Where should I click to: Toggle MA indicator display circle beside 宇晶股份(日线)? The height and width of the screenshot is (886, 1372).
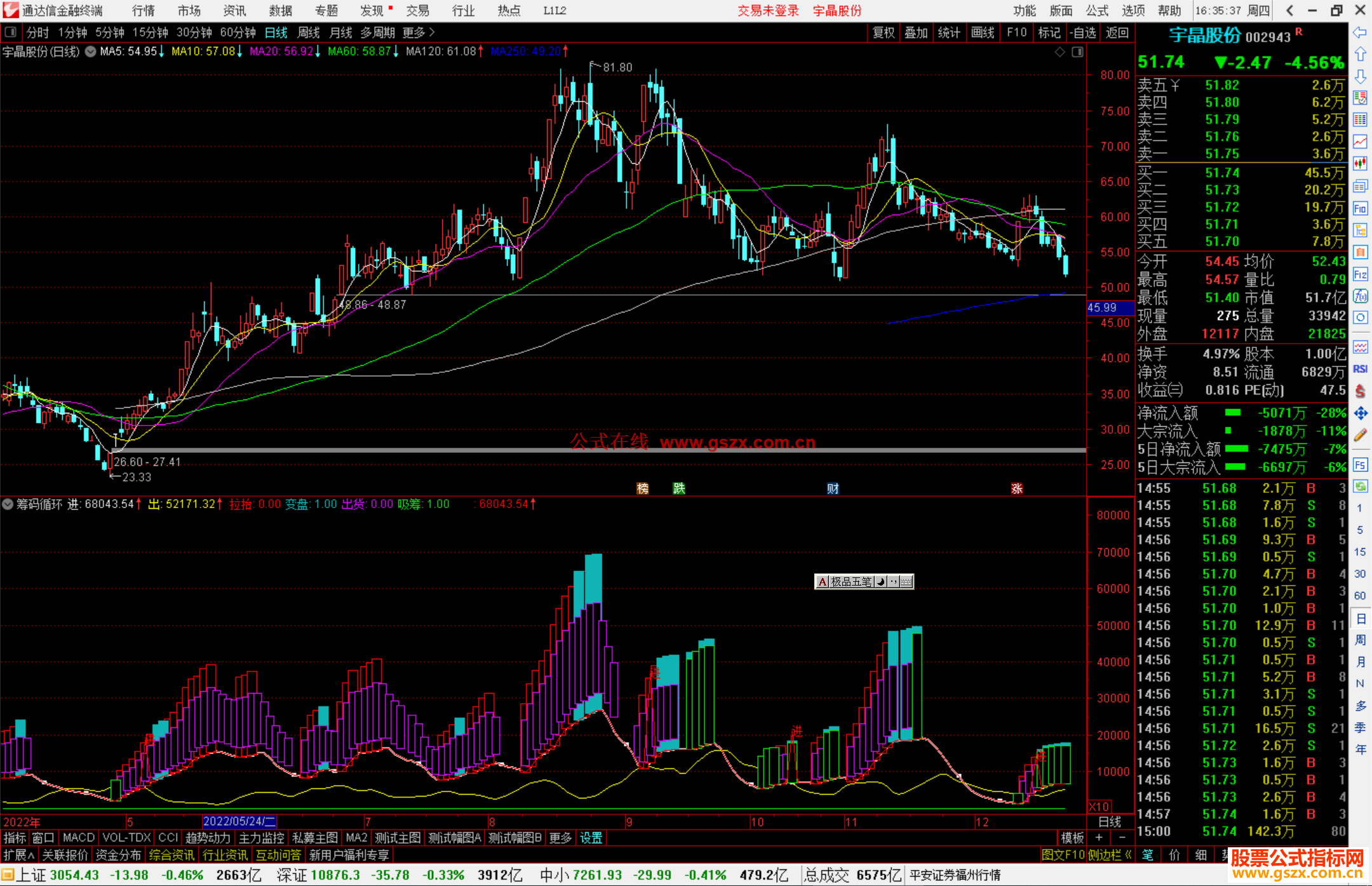(x=91, y=51)
